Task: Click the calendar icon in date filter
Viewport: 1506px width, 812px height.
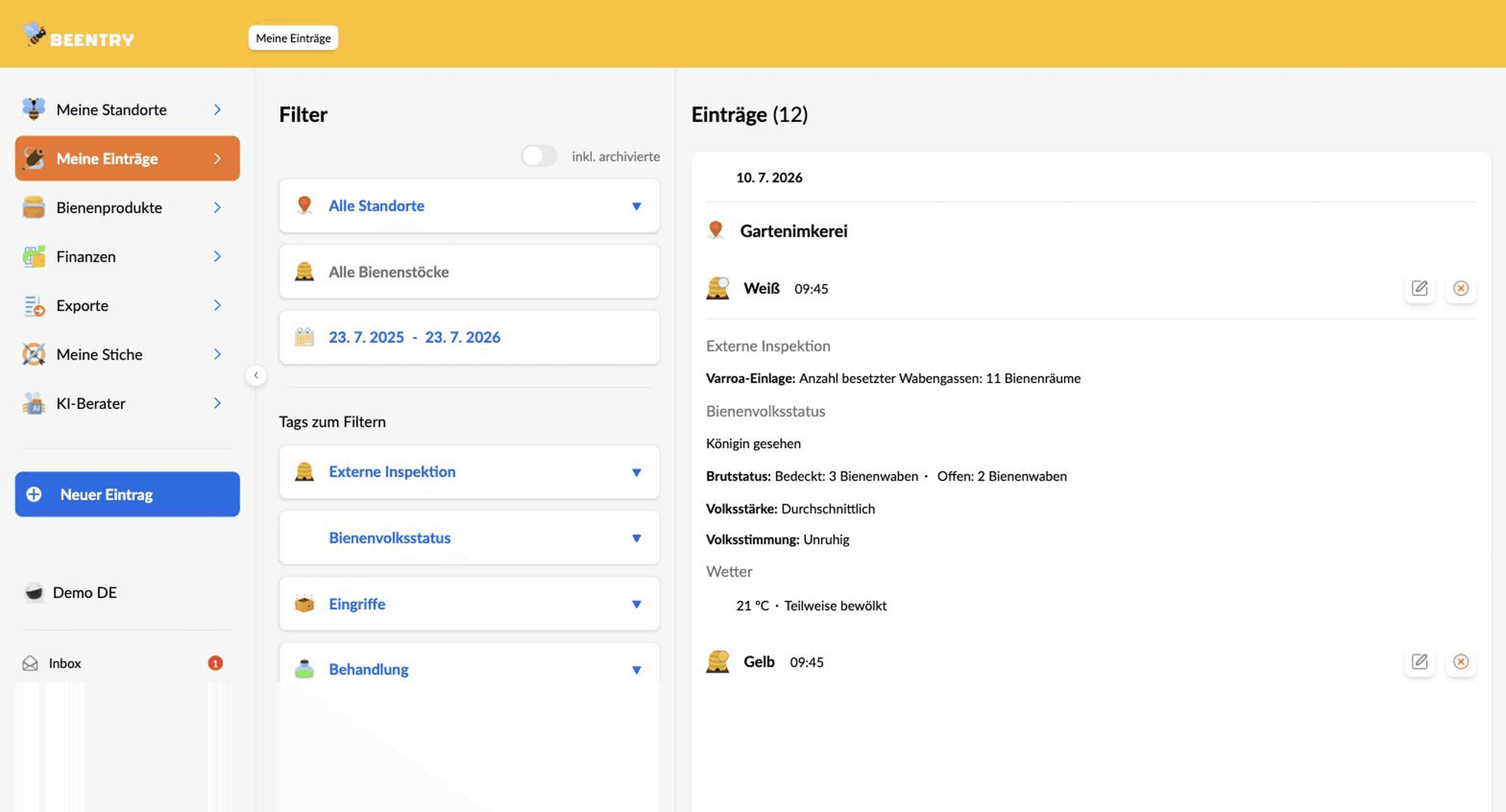Action: (304, 337)
